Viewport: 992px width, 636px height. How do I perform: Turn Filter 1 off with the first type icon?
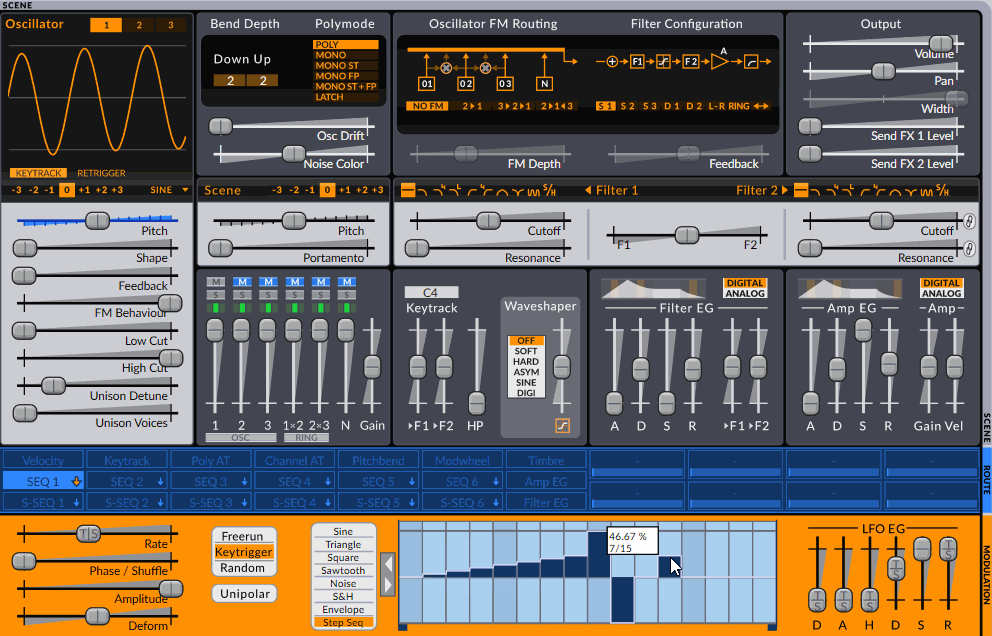tap(408, 190)
